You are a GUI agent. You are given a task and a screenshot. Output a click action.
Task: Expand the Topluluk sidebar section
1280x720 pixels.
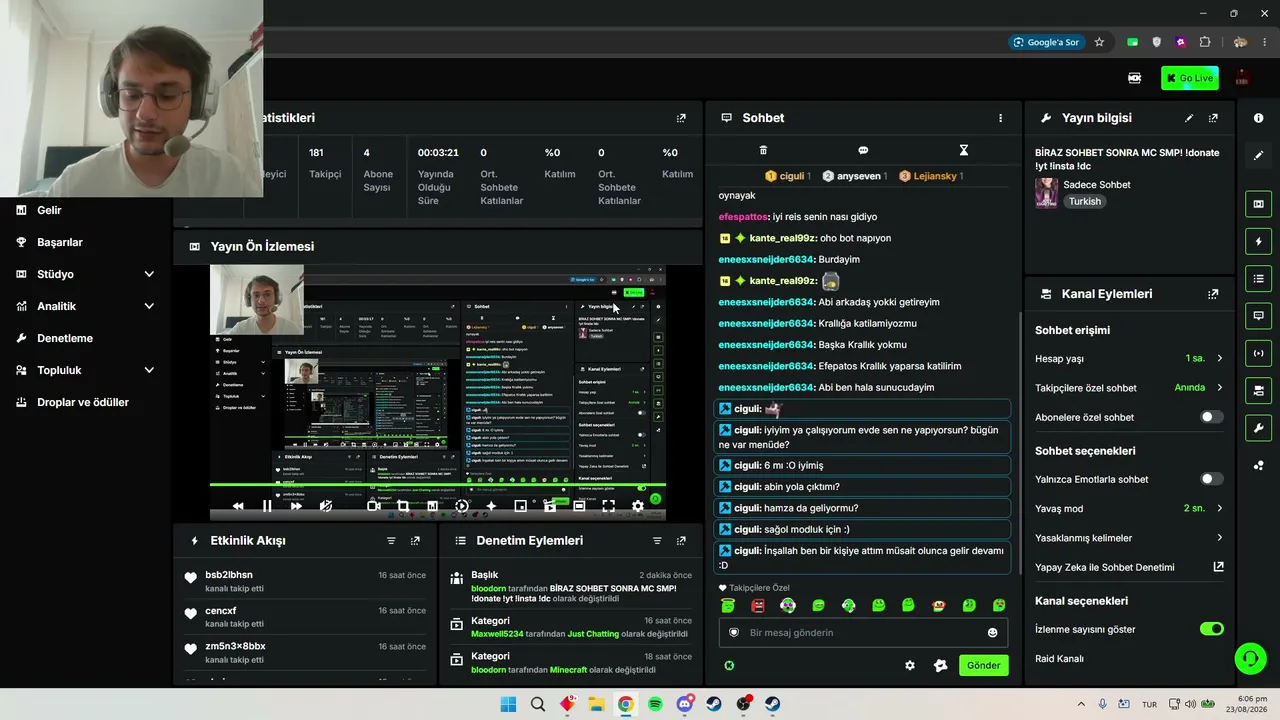point(86,370)
